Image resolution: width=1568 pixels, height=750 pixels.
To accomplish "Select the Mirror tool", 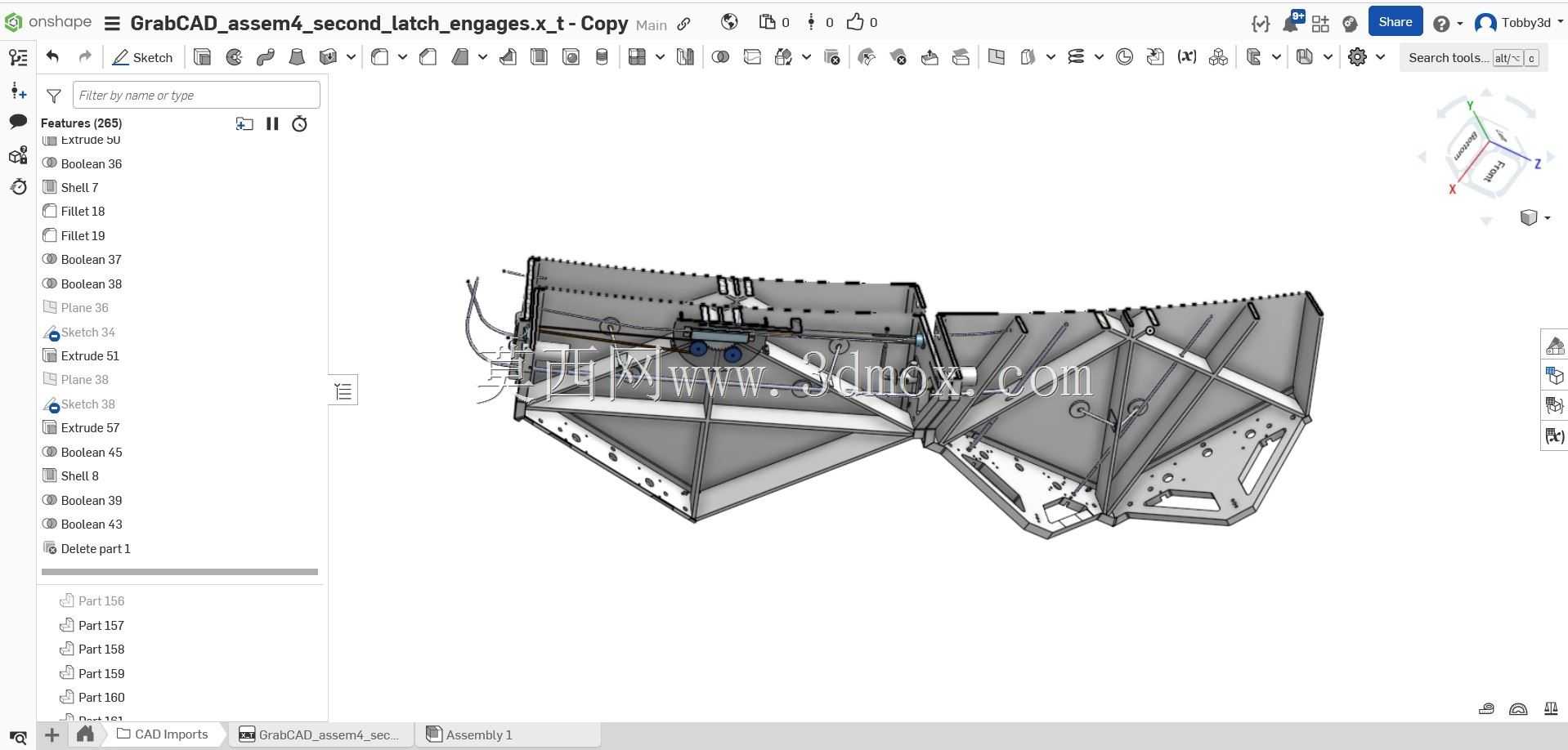I will coord(685,57).
